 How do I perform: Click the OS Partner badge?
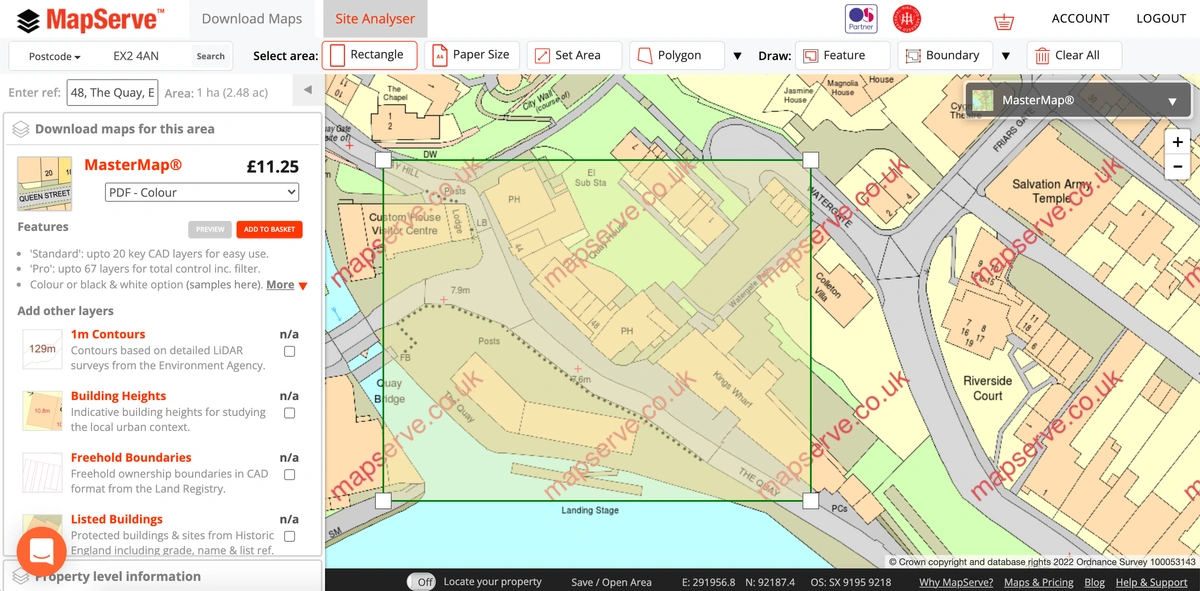tap(861, 19)
